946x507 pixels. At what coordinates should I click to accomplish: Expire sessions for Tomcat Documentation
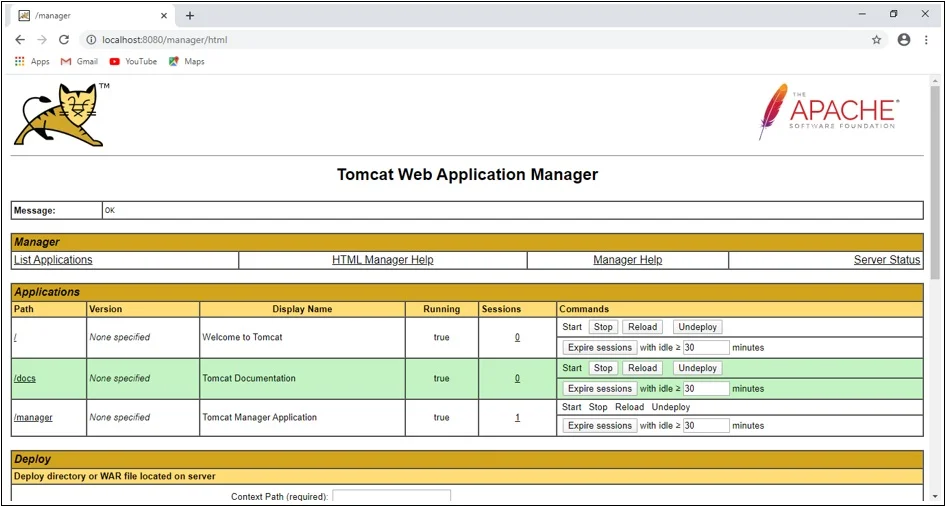tap(600, 389)
